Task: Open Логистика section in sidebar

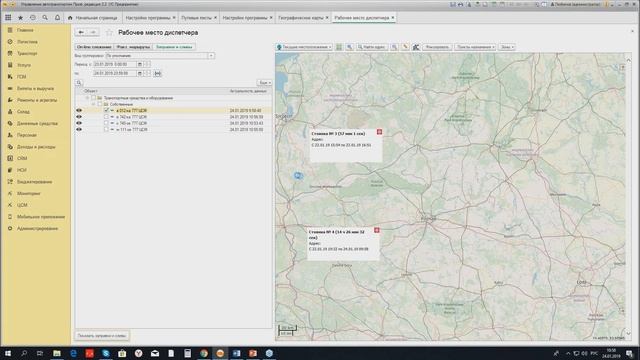Action: (27, 42)
